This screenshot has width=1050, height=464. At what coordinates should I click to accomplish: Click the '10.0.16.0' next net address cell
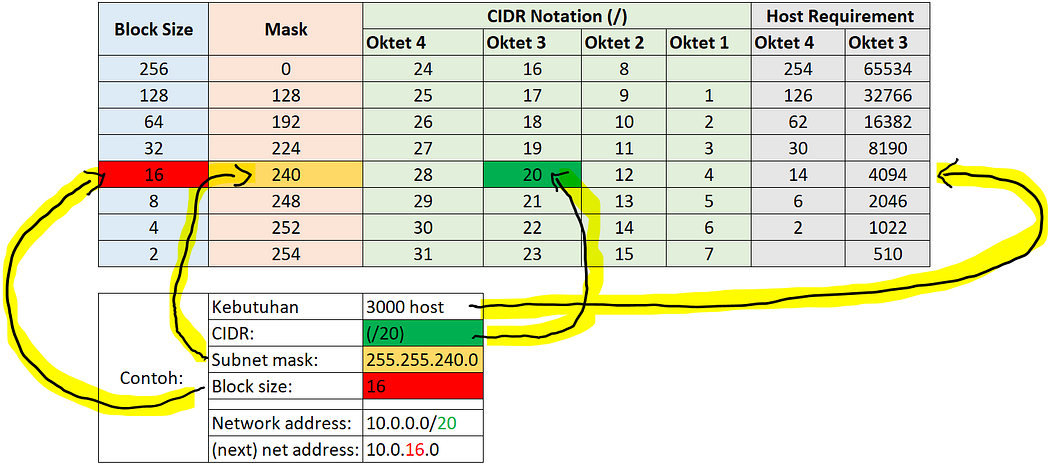(423, 449)
